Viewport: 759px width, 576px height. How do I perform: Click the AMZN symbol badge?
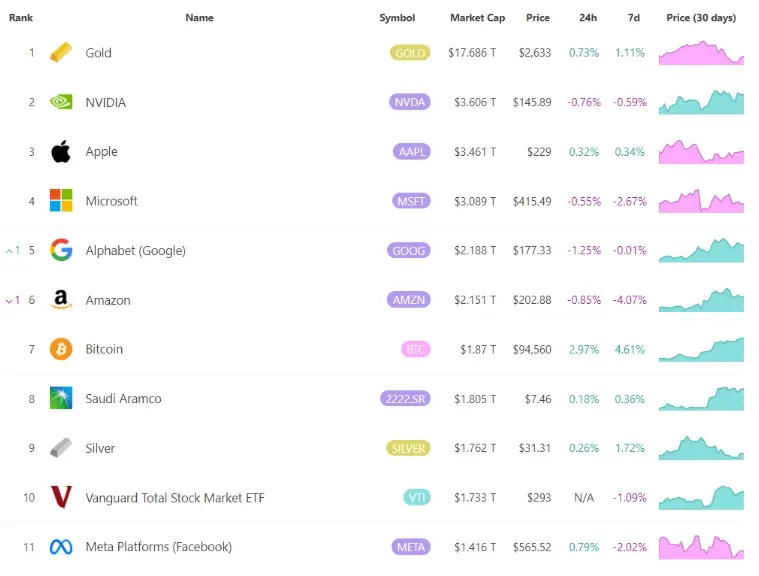[x=409, y=300]
